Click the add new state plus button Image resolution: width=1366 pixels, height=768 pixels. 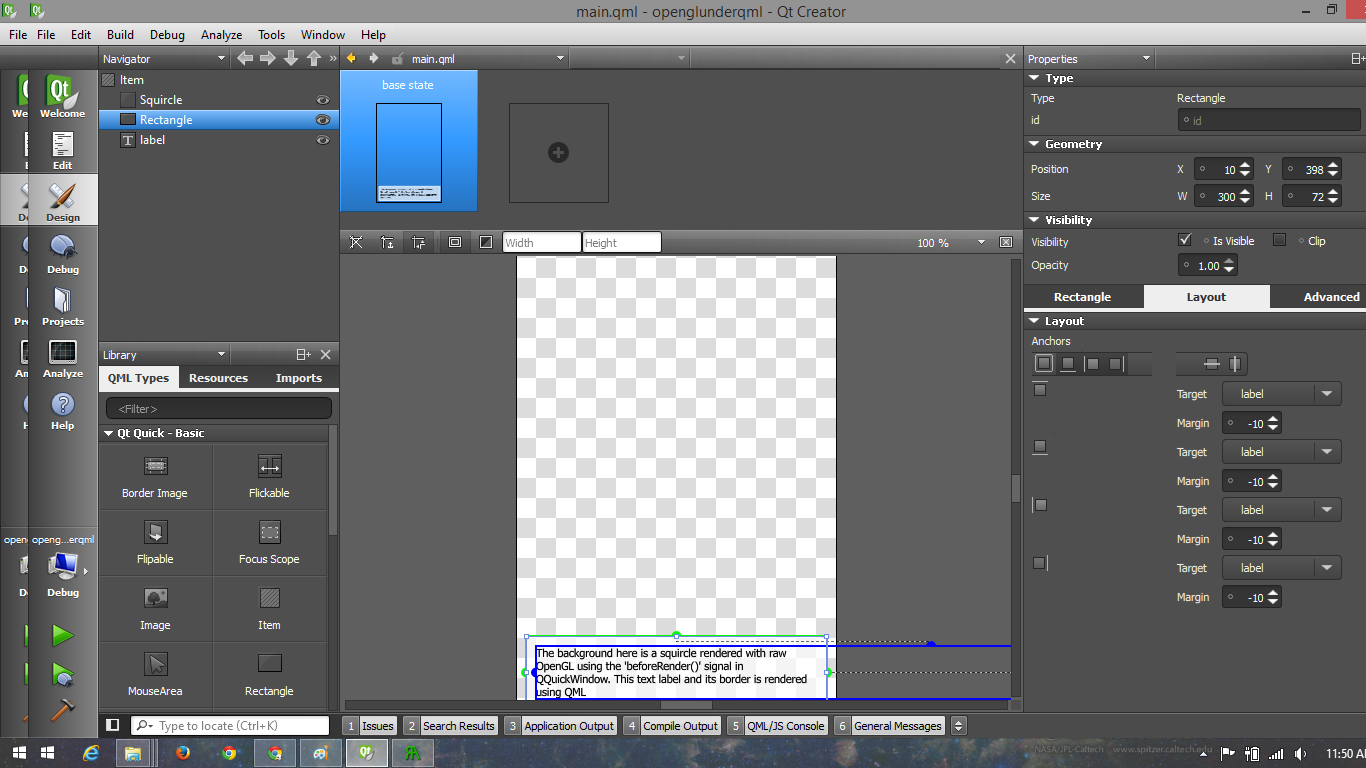click(559, 153)
